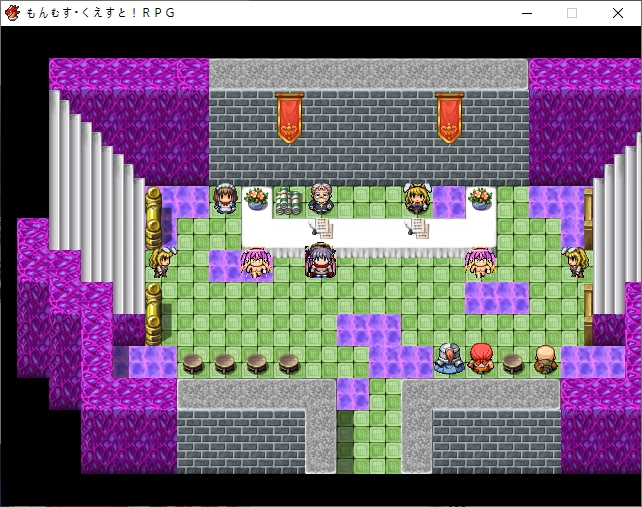Click the left red wall banner
This screenshot has width=642, height=507.
point(289,118)
